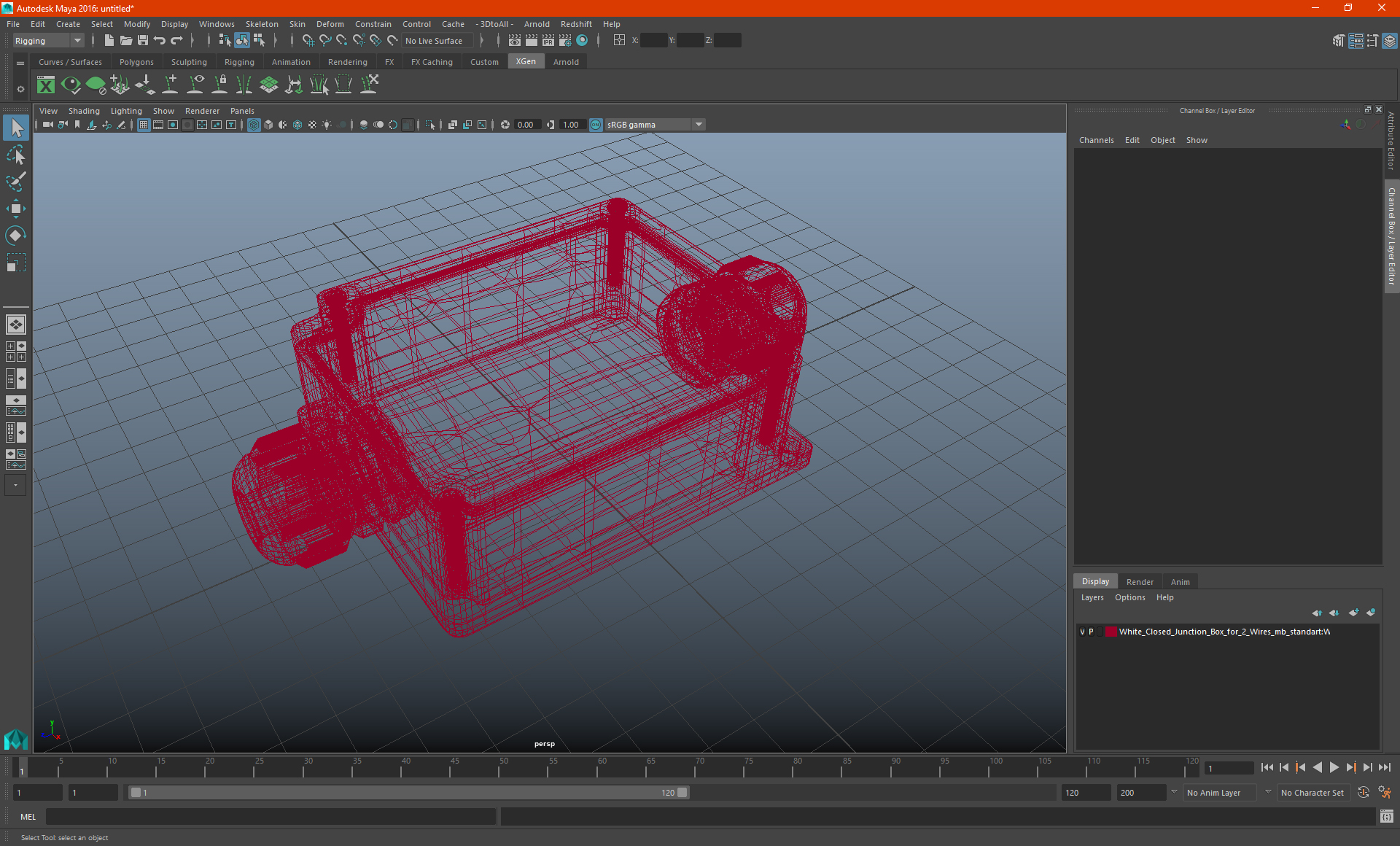Click the XGen guide lock shelf icon
The width and height of the screenshot is (1400, 846).
coord(219,85)
